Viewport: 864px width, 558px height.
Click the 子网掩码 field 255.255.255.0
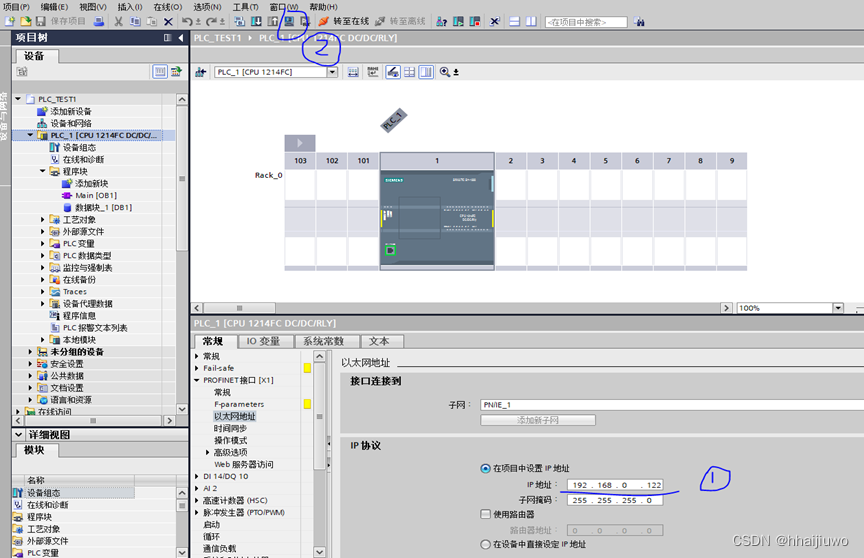click(615, 500)
